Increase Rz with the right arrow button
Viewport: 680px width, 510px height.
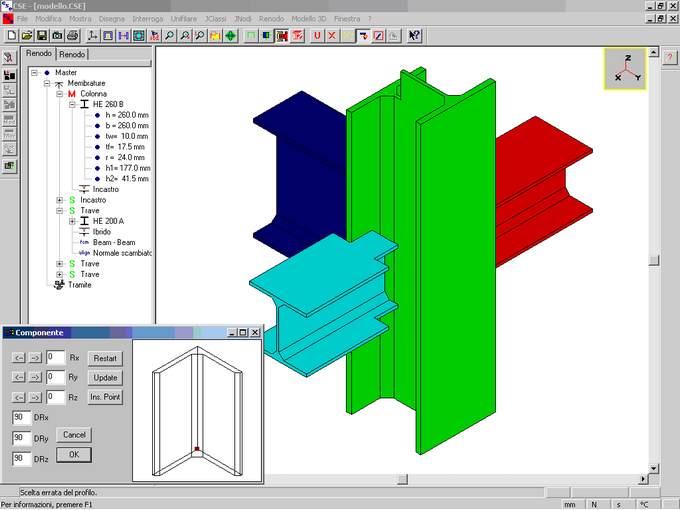tap(35, 397)
